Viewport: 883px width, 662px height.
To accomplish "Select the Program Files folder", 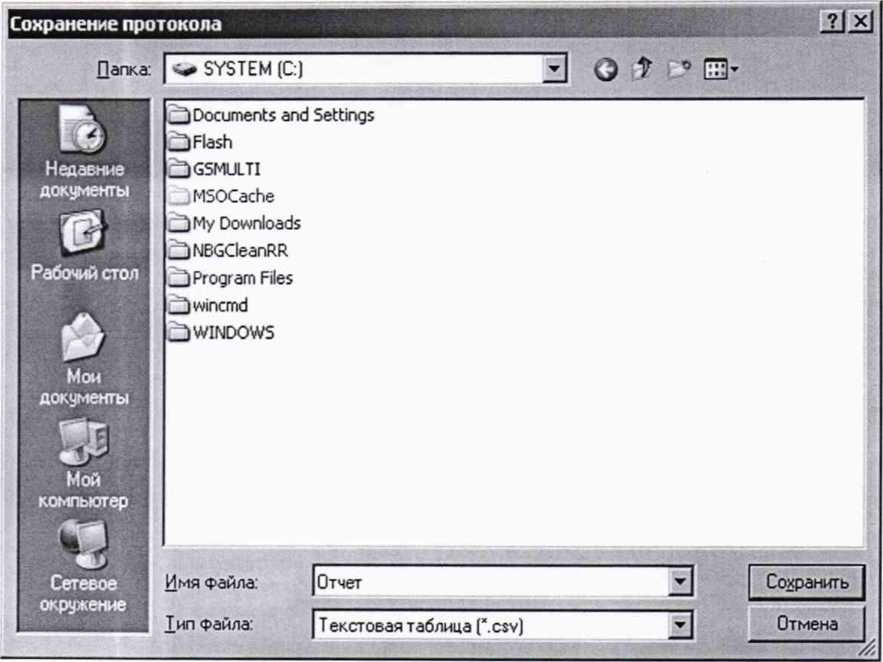I will coord(241,278).
